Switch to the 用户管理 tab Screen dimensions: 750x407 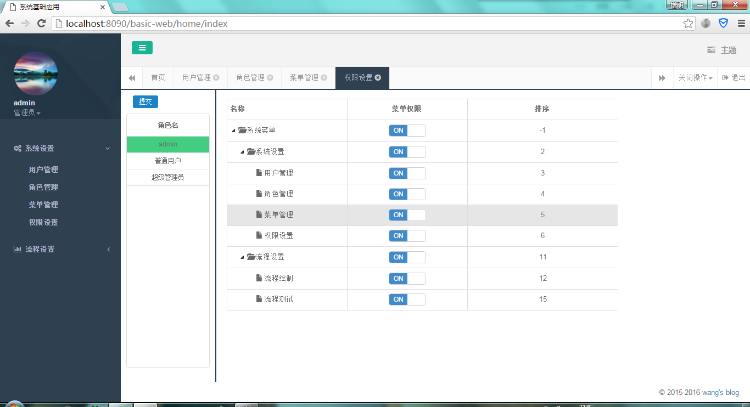[197, 77]
